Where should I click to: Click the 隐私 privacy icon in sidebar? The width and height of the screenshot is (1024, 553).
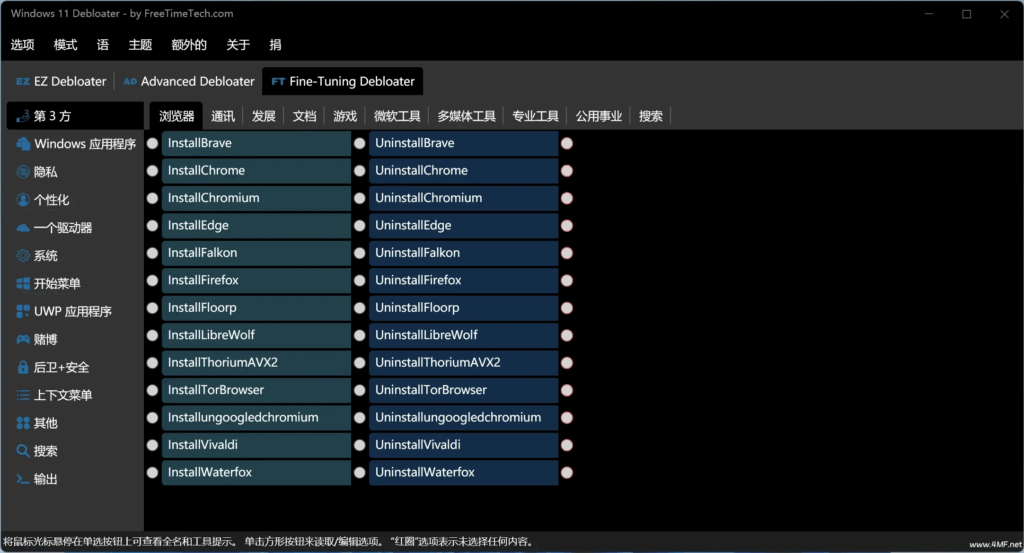(23, 172)
